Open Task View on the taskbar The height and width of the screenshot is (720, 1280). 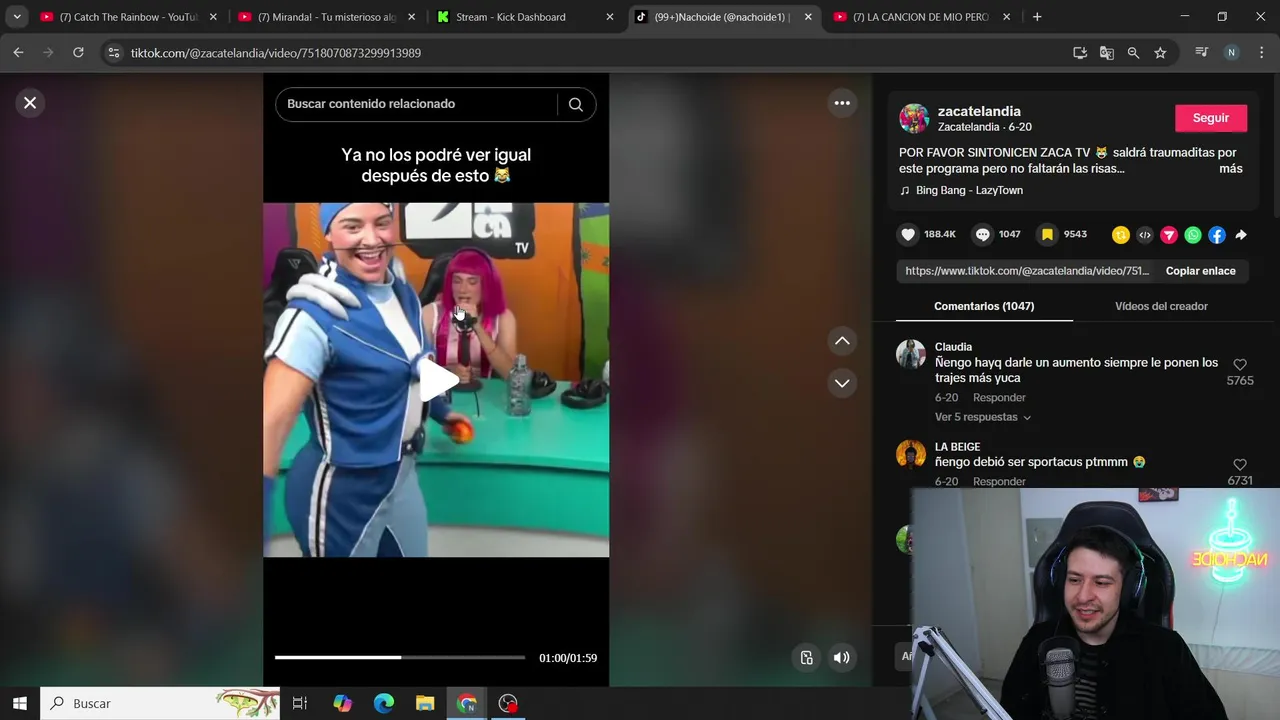tap(300, 703)
